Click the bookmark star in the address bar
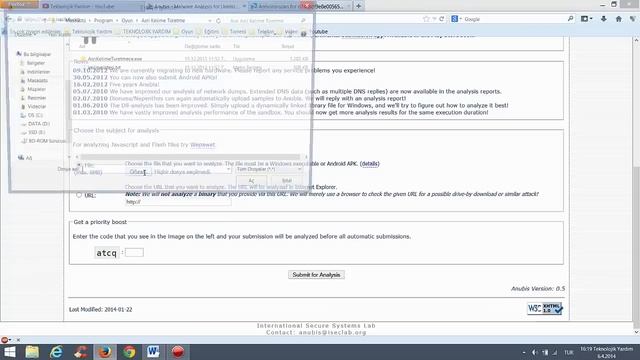 pyautogui.click(x=426, y=19)
